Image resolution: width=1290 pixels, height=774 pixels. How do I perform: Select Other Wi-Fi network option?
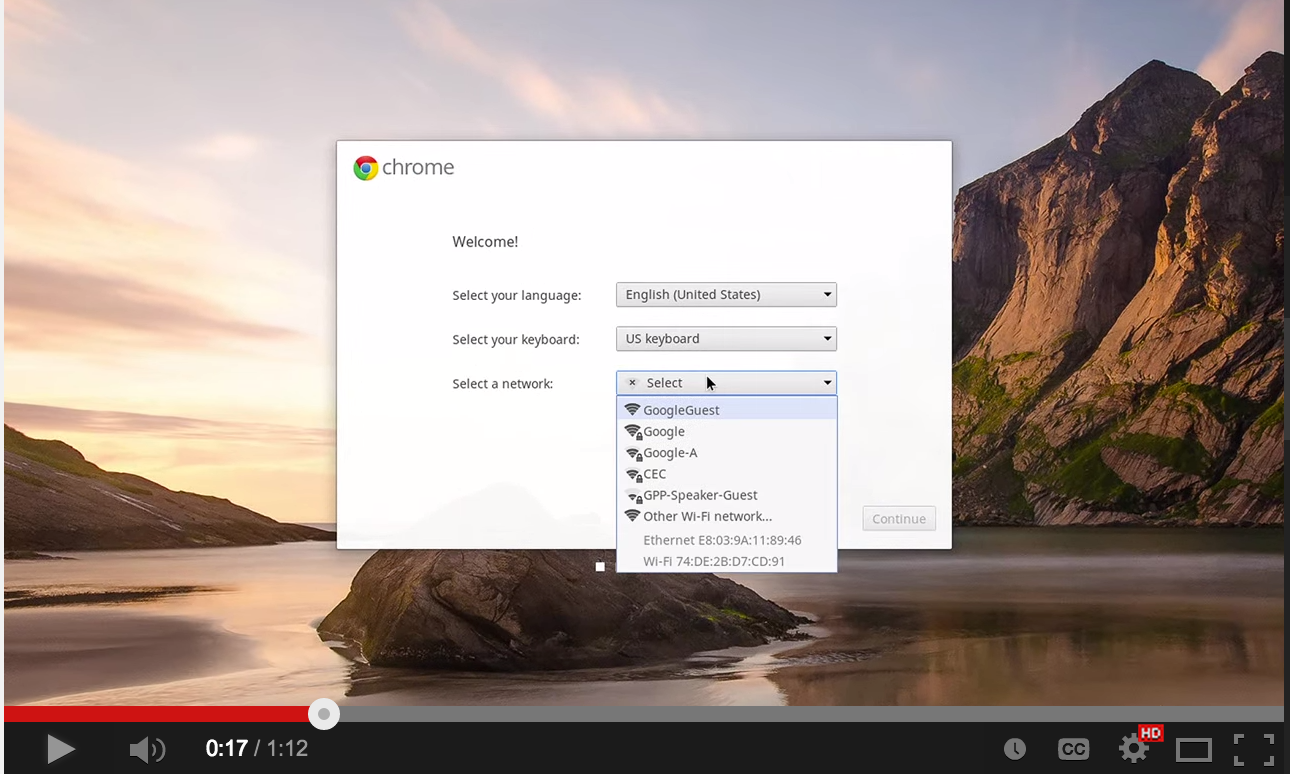click(727, 516)
